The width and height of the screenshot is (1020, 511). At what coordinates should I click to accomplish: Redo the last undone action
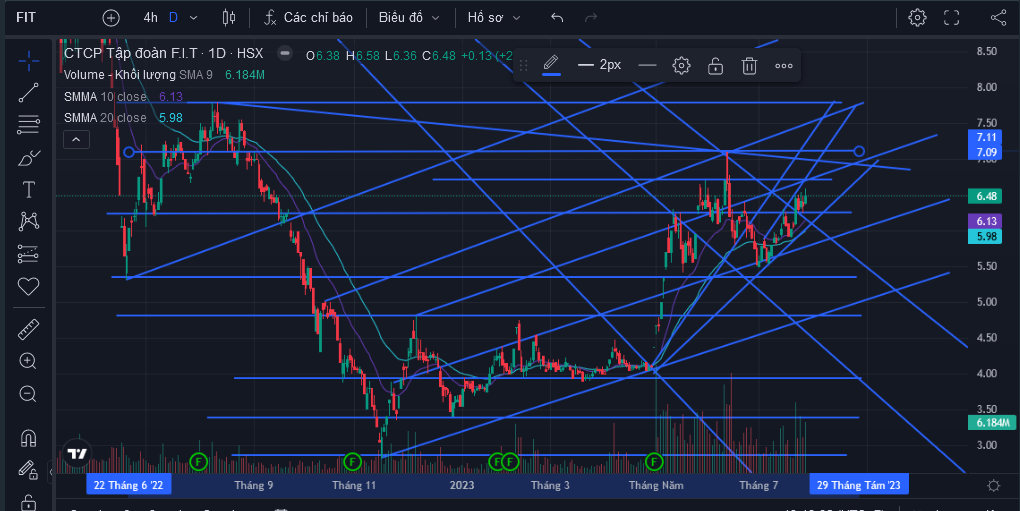point(591,18)
